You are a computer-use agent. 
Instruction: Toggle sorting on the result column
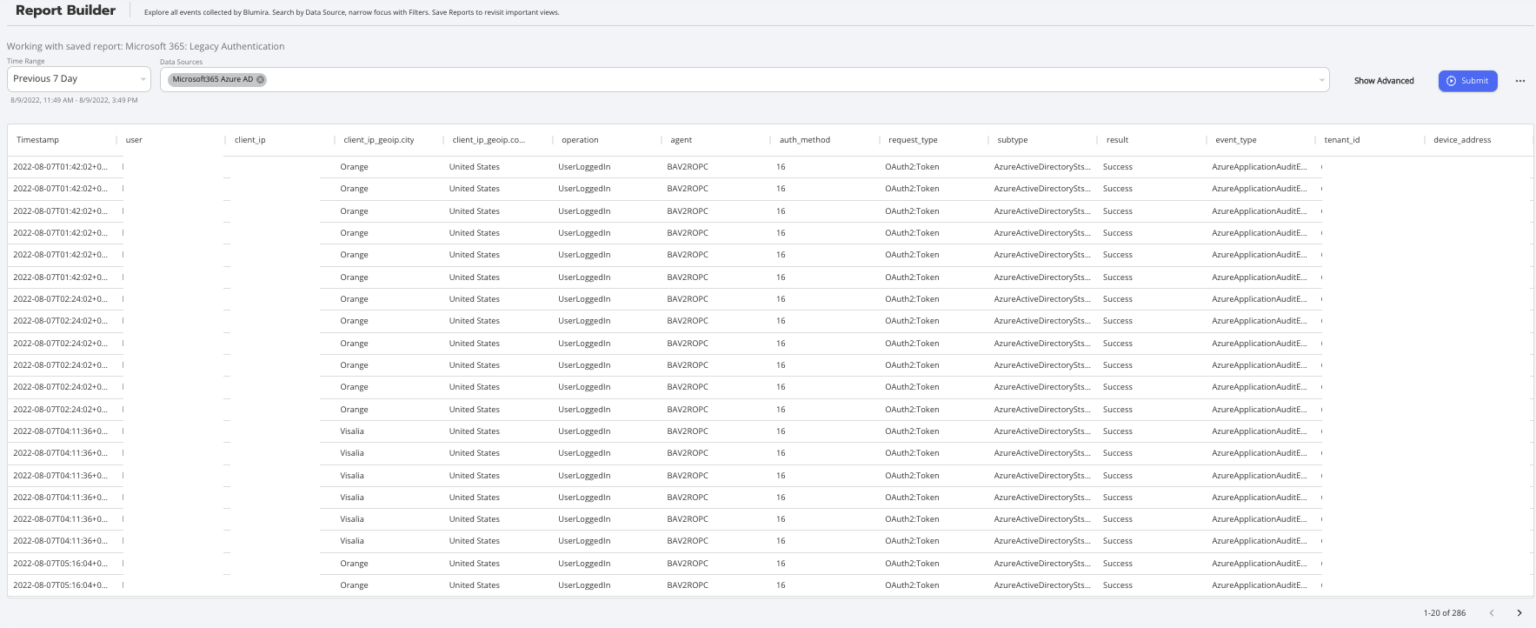(1116, 140)
